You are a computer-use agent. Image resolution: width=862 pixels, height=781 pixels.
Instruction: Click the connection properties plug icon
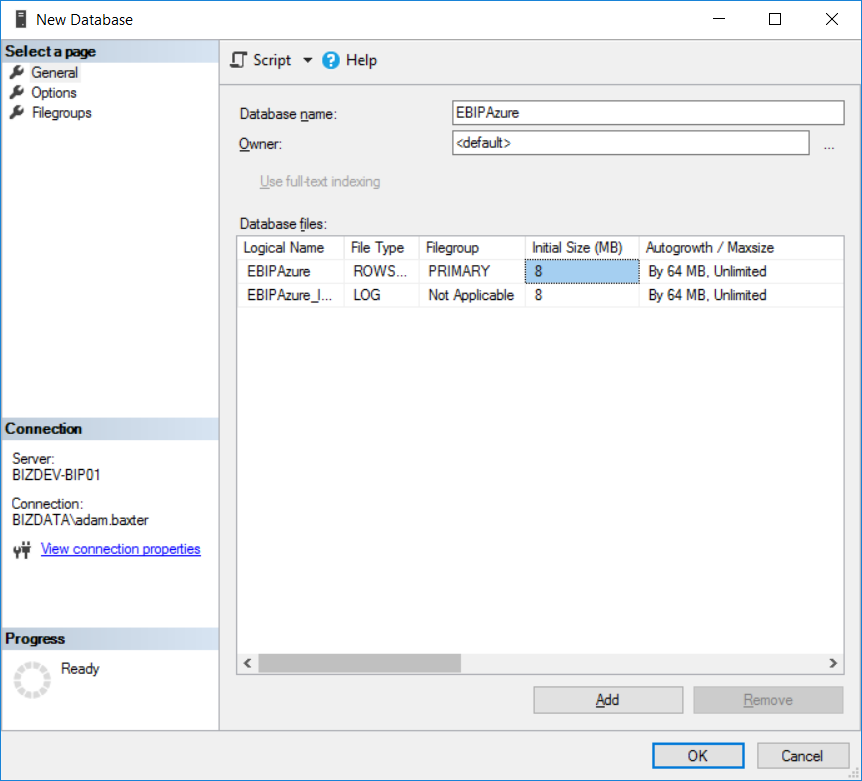23,550
